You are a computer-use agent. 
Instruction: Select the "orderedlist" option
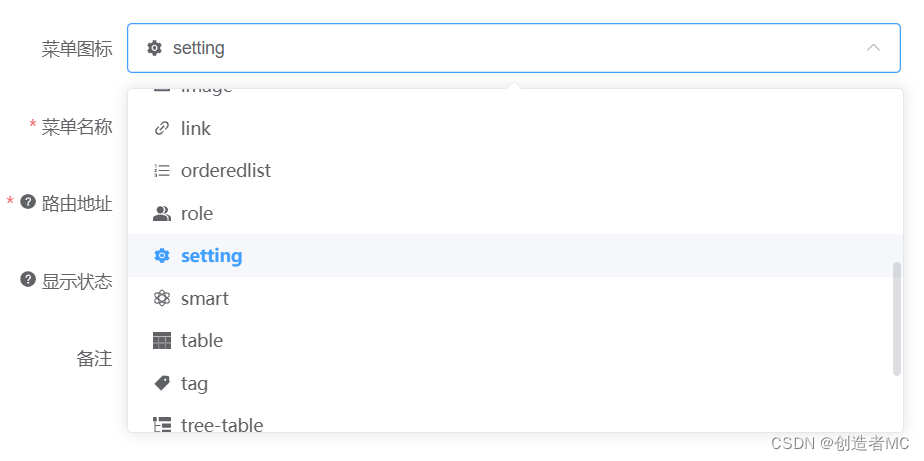[226, 171]
